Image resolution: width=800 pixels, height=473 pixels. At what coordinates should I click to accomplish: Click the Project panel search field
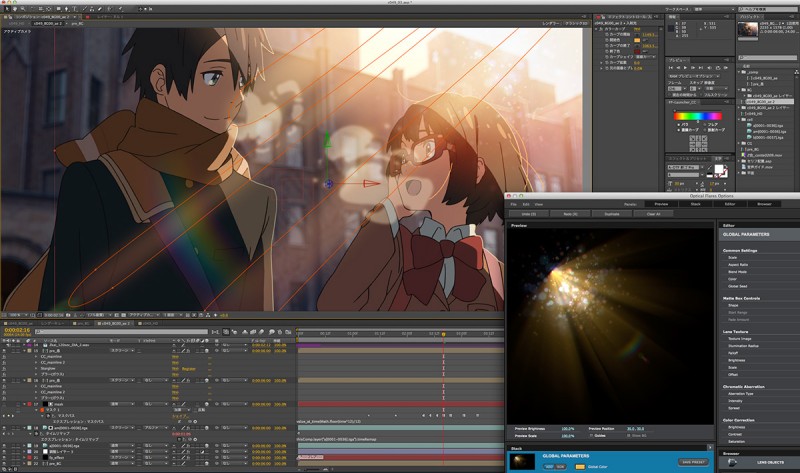click(x=768, y=58)
